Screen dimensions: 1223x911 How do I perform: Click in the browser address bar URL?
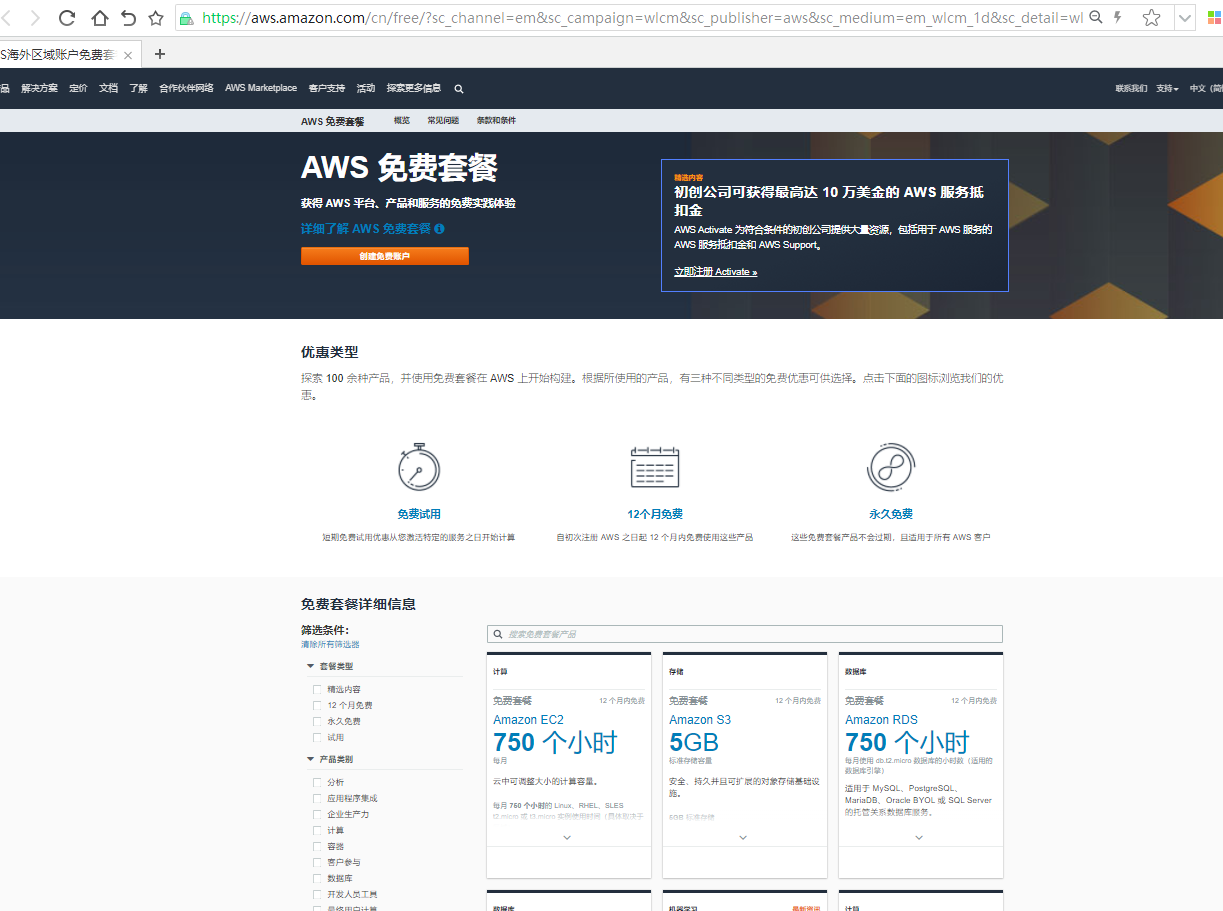point(641,18)
